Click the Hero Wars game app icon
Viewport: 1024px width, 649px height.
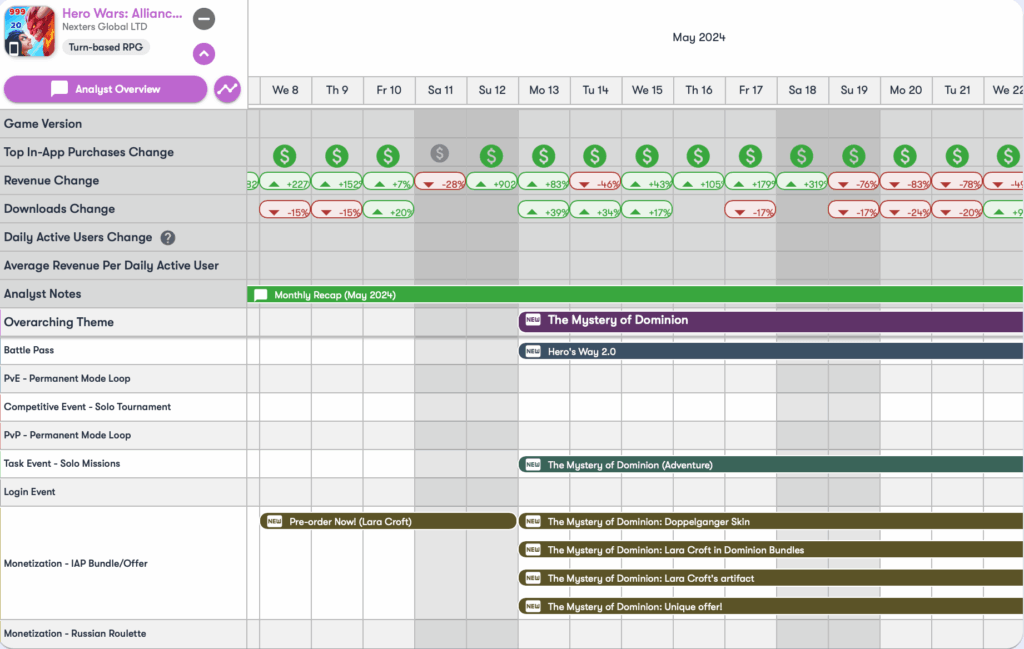[29, 30]
